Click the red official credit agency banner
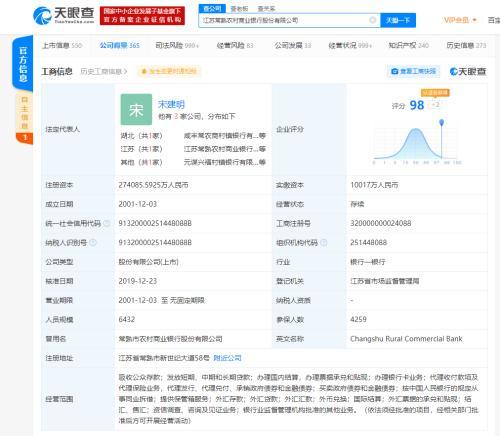The width and height of the screenshot is (500, 436). click(142, 15)
